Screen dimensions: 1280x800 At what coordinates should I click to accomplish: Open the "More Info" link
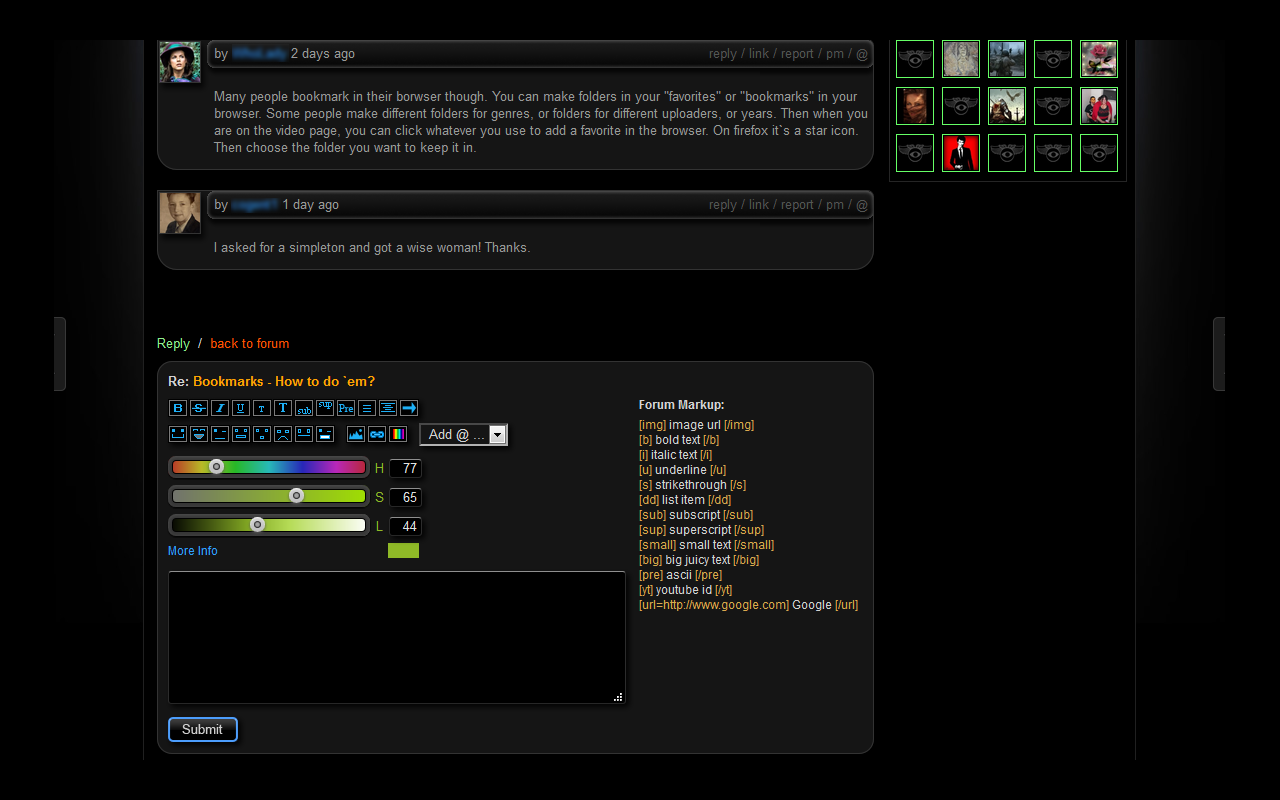pyautogui.click(x=193, y=551)
